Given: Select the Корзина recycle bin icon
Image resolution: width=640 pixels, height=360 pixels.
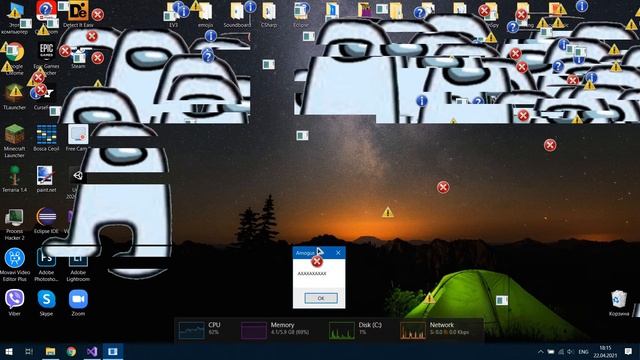Looking at the screenshot, I should pyautogui.click(x=619, y=303).
